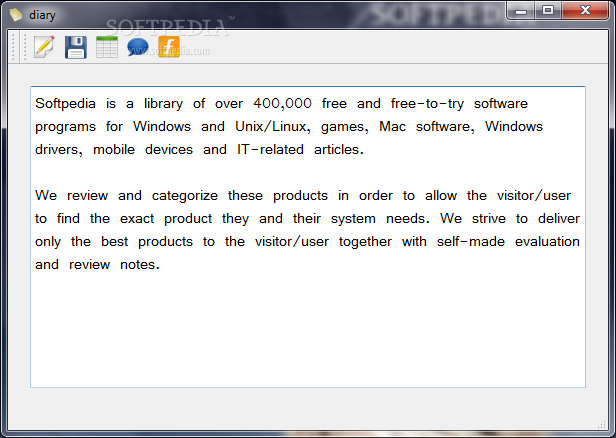The width and height of the screenshot is (616, 438).
Task: Click the diary app icon in title bar
Action: 16,15
